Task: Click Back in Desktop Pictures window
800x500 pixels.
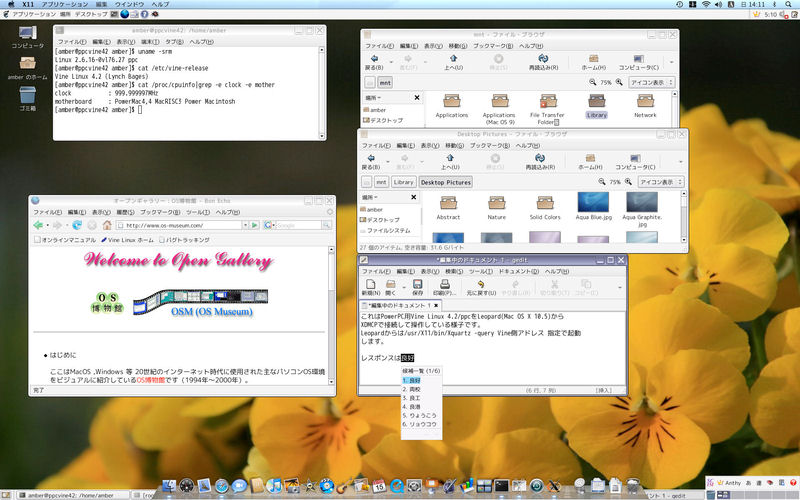Action: 371,162
